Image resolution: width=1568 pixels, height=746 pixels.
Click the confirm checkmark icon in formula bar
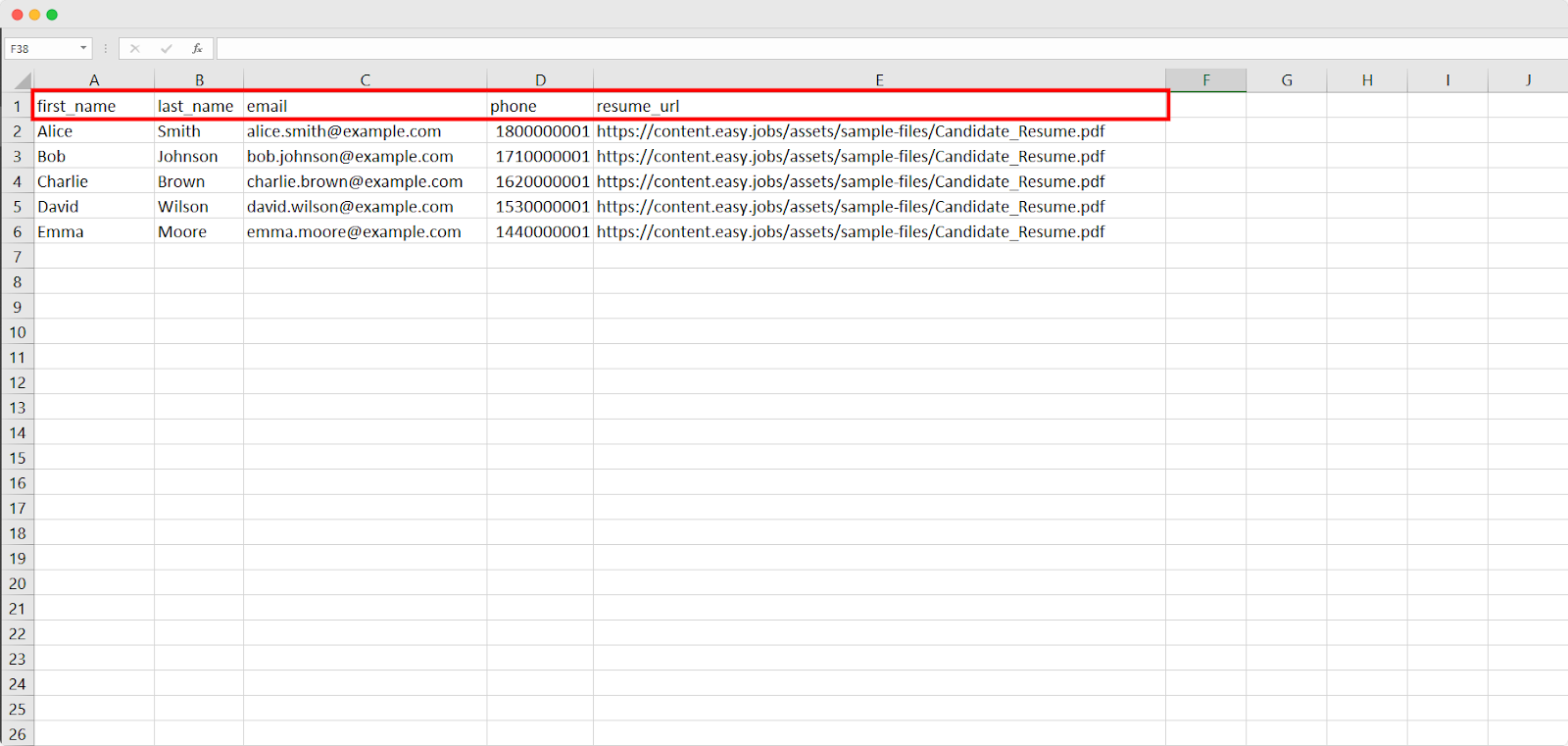pyautogui.click(x=166, y=48)
